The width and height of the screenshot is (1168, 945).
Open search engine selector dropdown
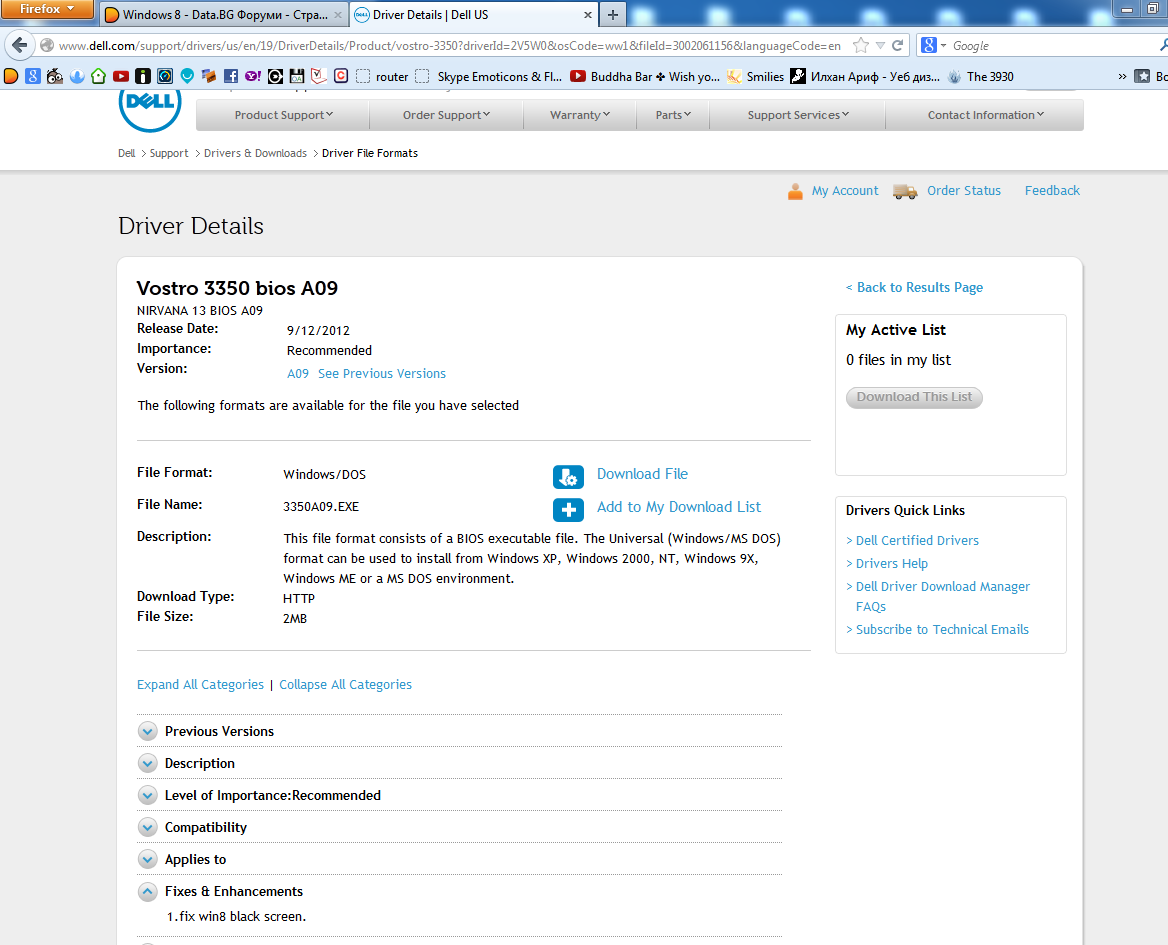933,45
